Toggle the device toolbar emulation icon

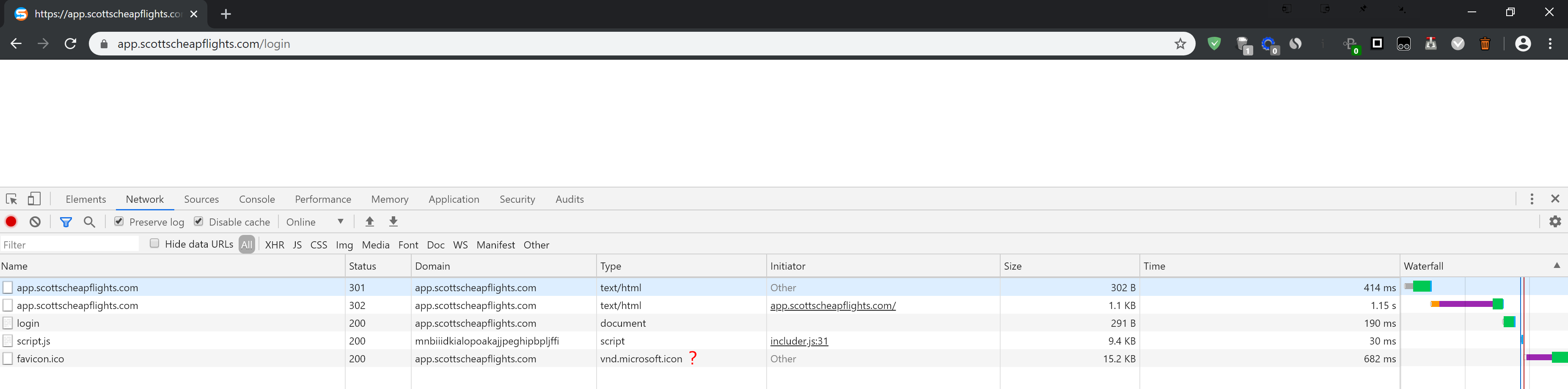[34, 199]
